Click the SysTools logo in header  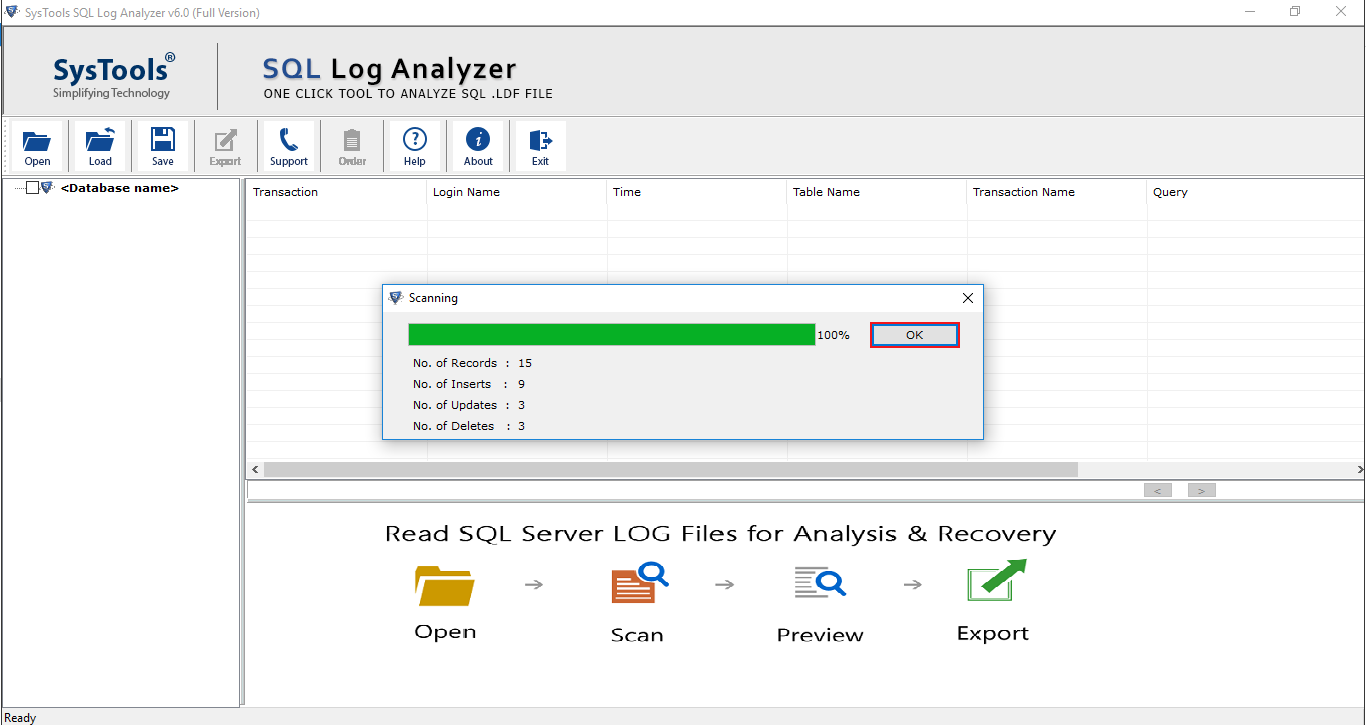coord(113,76)
